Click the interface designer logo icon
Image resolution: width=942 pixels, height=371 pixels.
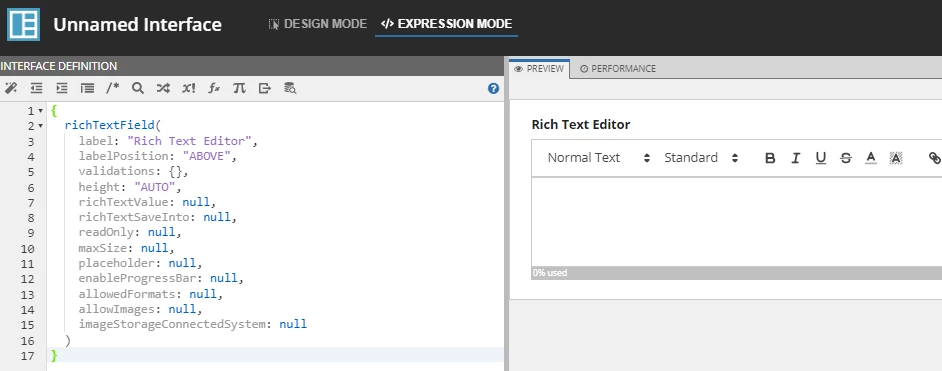coord(23,25)
